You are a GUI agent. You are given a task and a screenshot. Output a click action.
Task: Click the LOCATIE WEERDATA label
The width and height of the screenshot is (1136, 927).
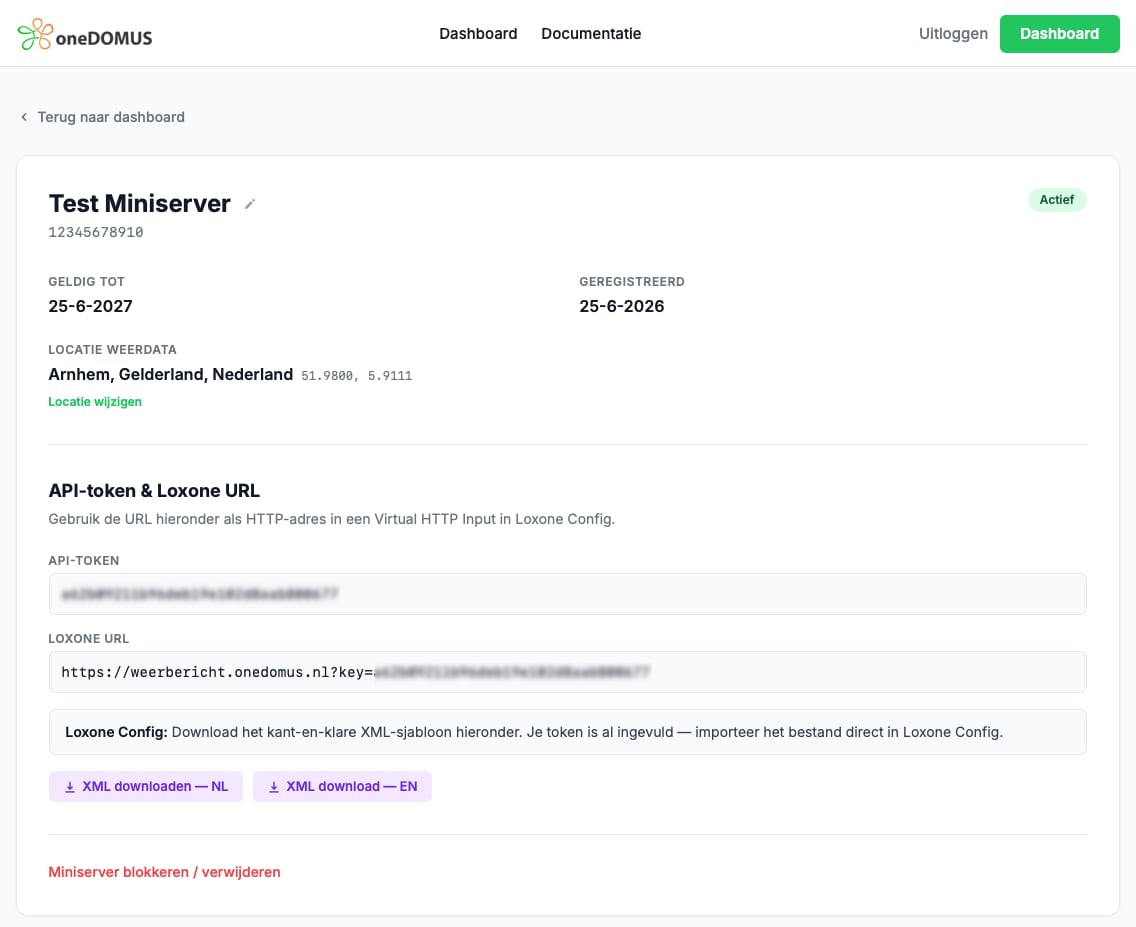tap(112, 350)
